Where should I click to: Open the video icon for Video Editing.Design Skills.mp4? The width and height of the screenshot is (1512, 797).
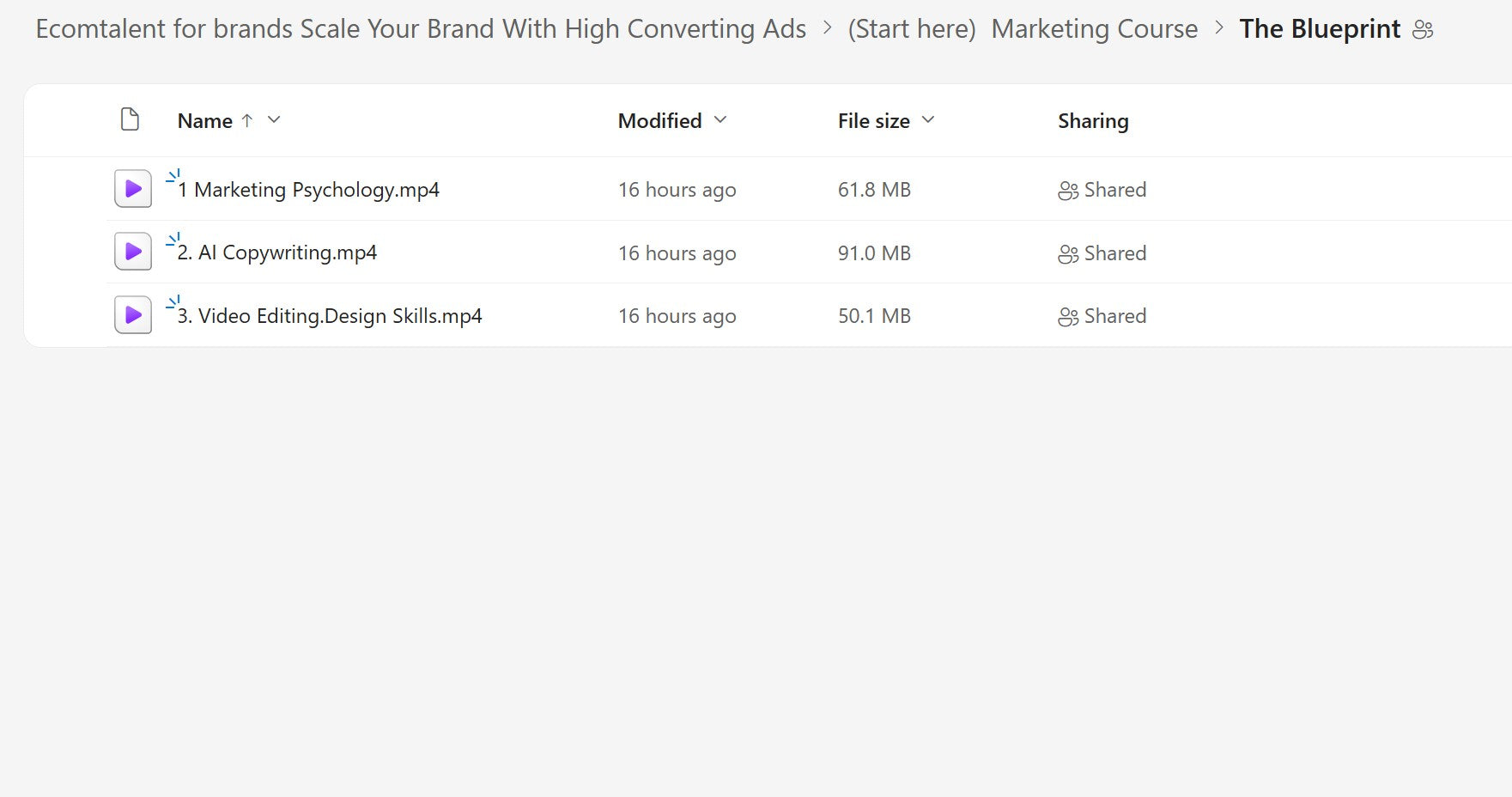tap(133, 315)
